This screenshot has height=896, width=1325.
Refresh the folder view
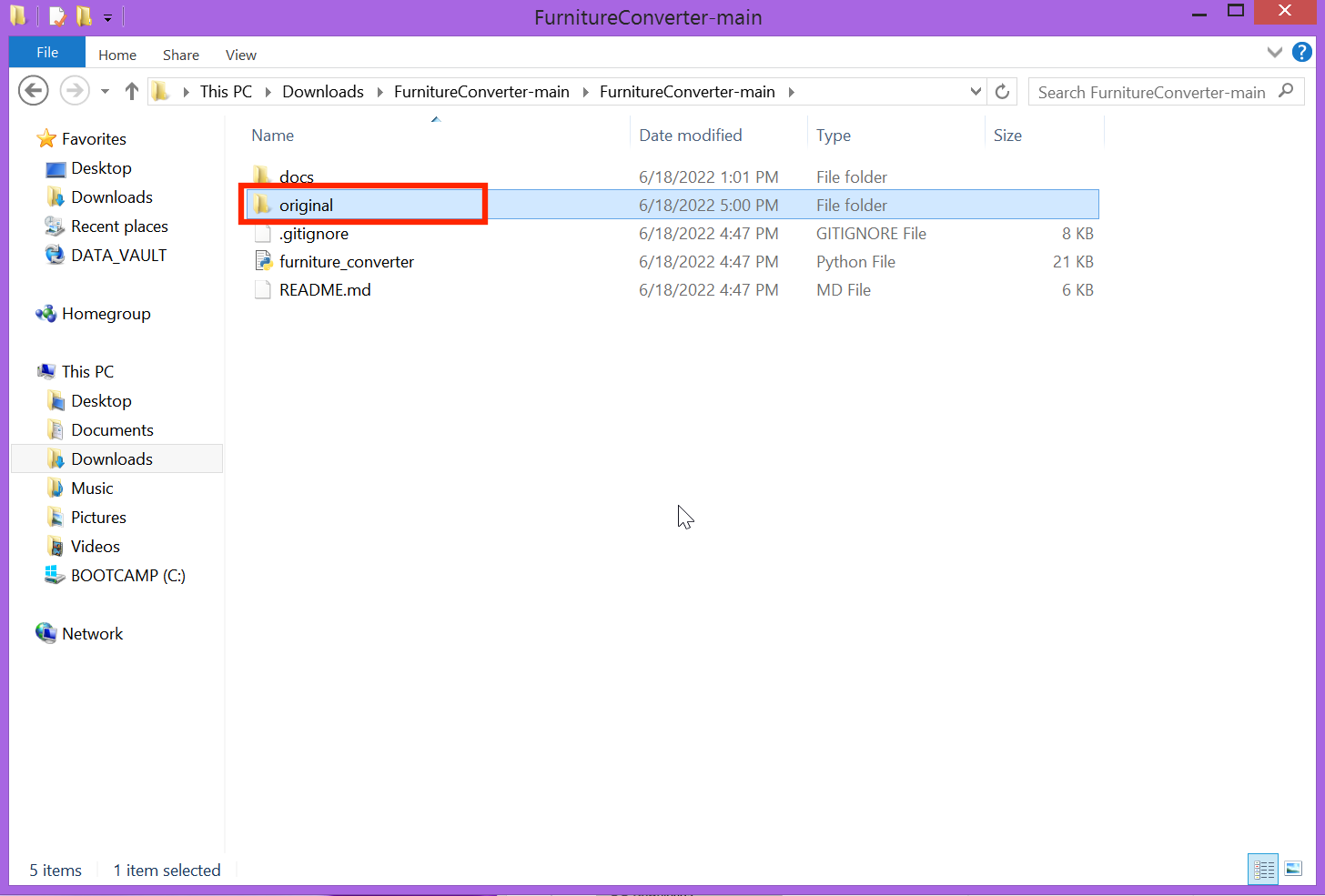(x=1002, y=91)
